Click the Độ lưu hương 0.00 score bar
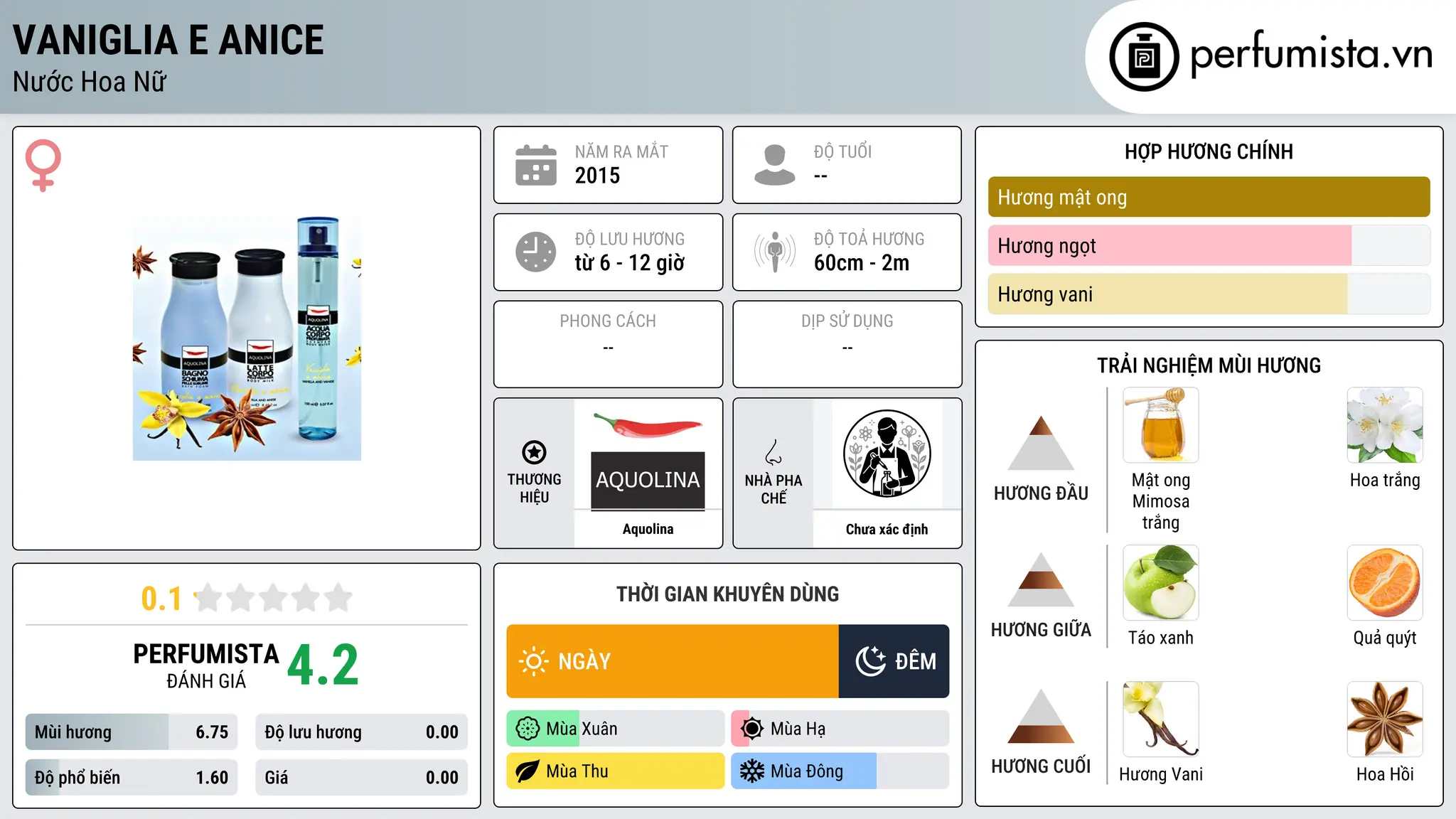Image resolution: width=1456 pixels, height=819 pixels. (x=362, y=732)
